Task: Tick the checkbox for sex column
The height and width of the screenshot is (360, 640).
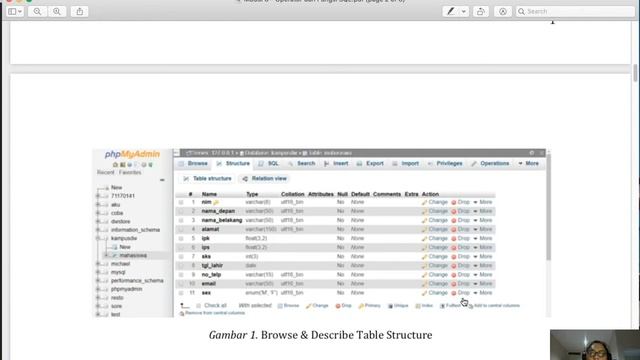Action: click(181, 293)
